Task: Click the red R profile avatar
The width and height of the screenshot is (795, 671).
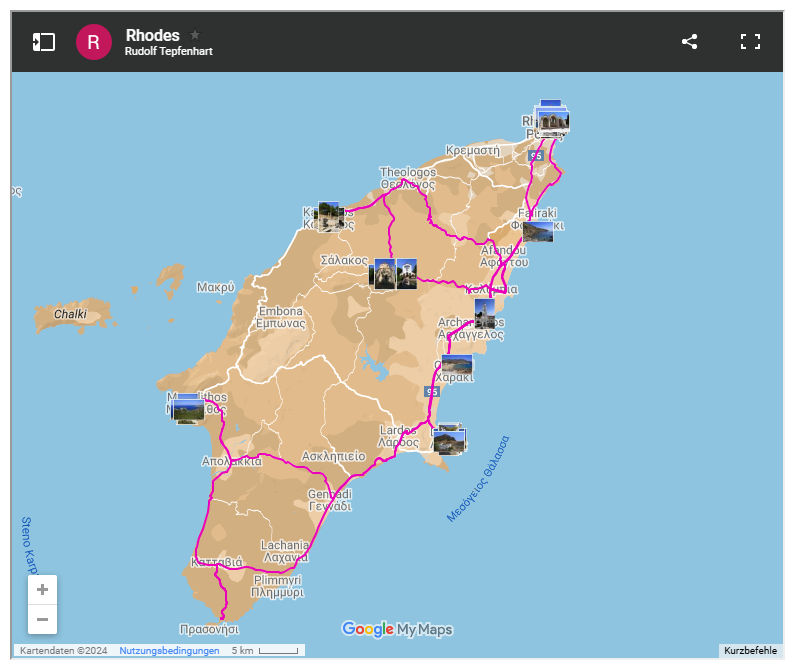Action: pyautogui.click(x=94, y=42)
